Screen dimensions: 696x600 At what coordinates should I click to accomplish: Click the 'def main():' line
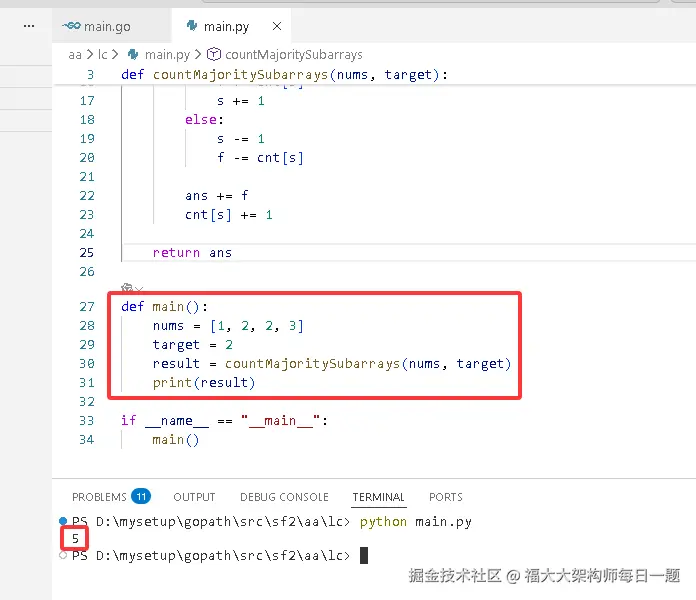coord(164,307)
